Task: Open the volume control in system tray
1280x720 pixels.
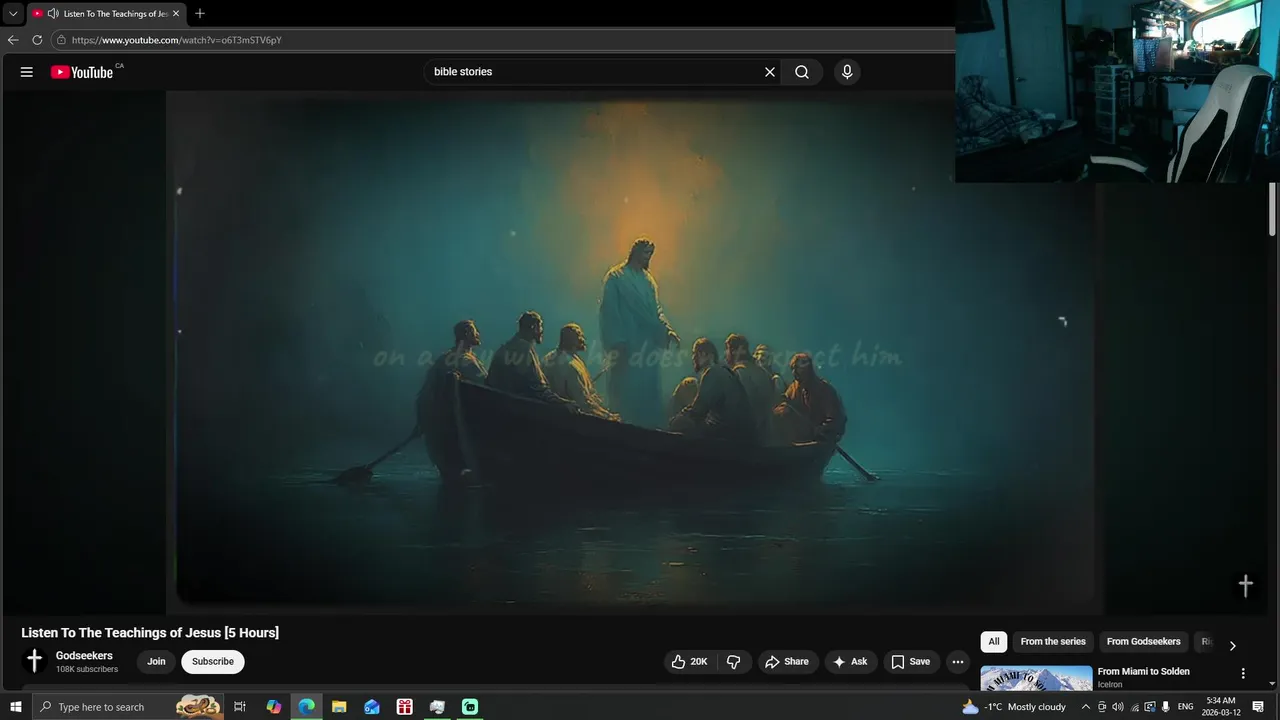Action: tap(1118, 707)
